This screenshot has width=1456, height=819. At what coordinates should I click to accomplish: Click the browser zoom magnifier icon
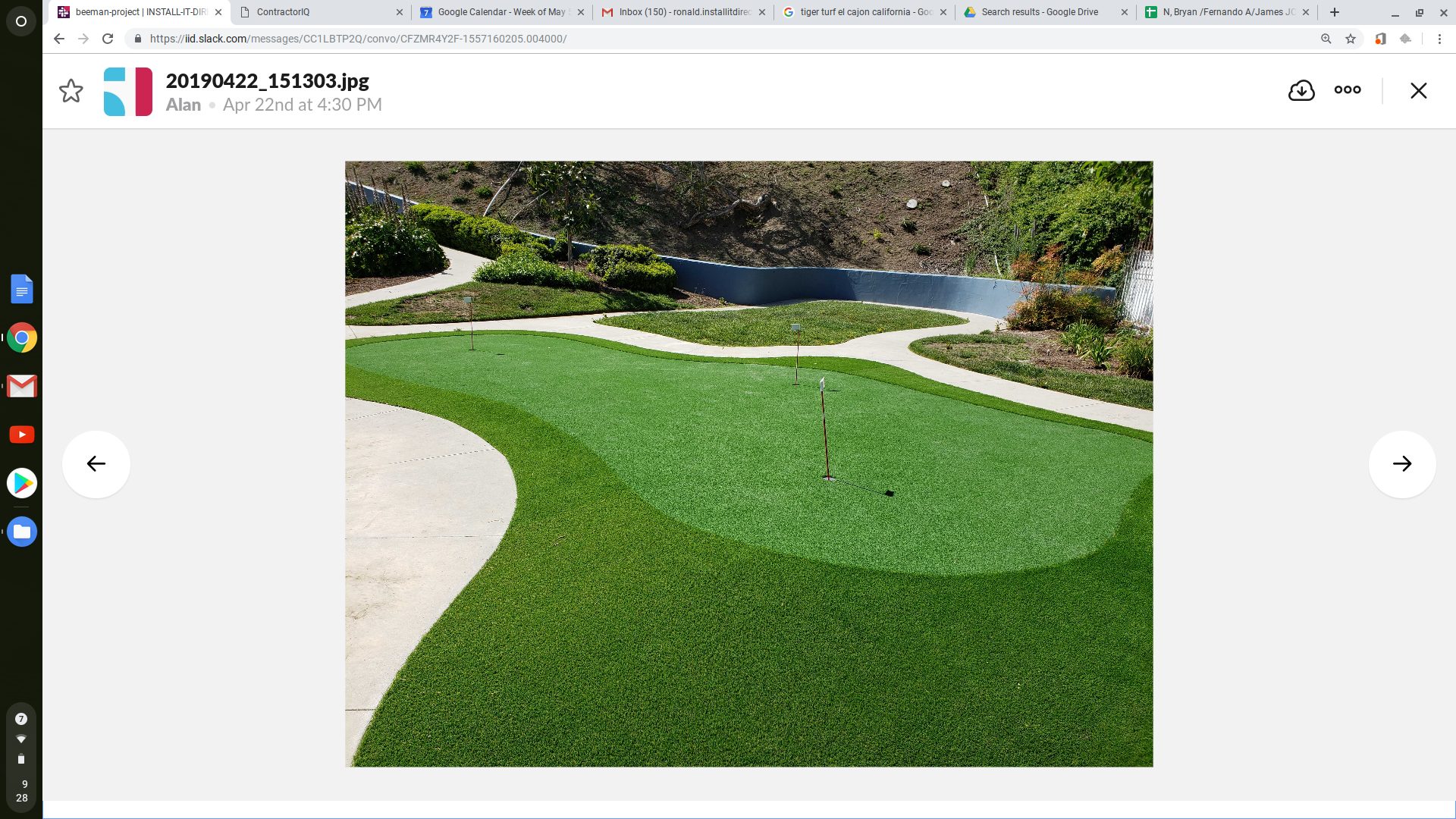1326,39
